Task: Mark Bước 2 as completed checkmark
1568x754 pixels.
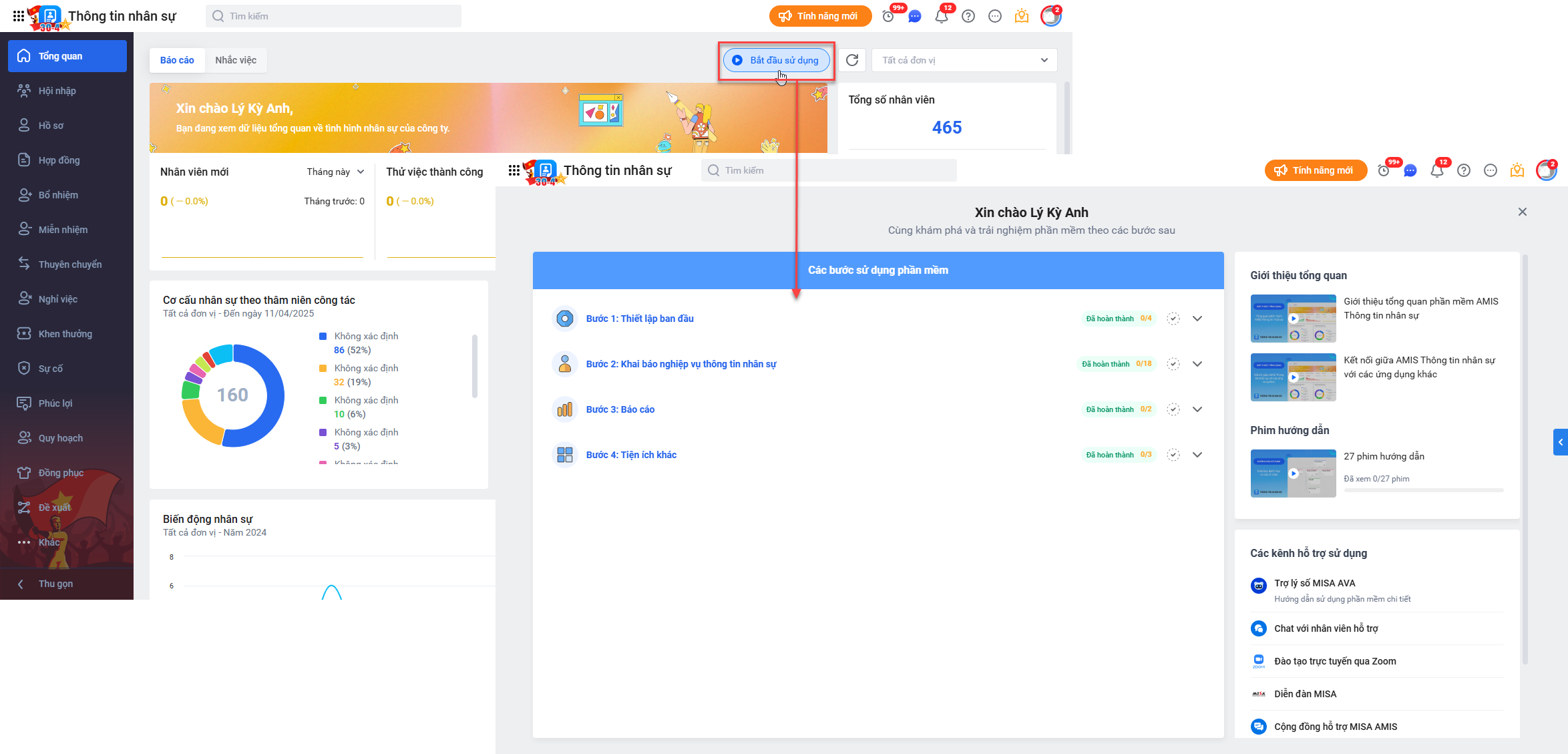Action: point(1173,364)
